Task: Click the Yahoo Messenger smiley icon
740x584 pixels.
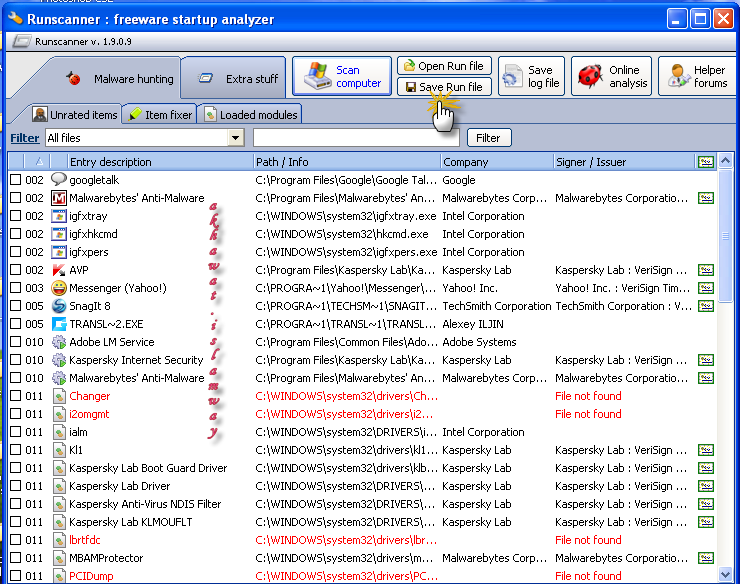Action: [x=59, y=288]
